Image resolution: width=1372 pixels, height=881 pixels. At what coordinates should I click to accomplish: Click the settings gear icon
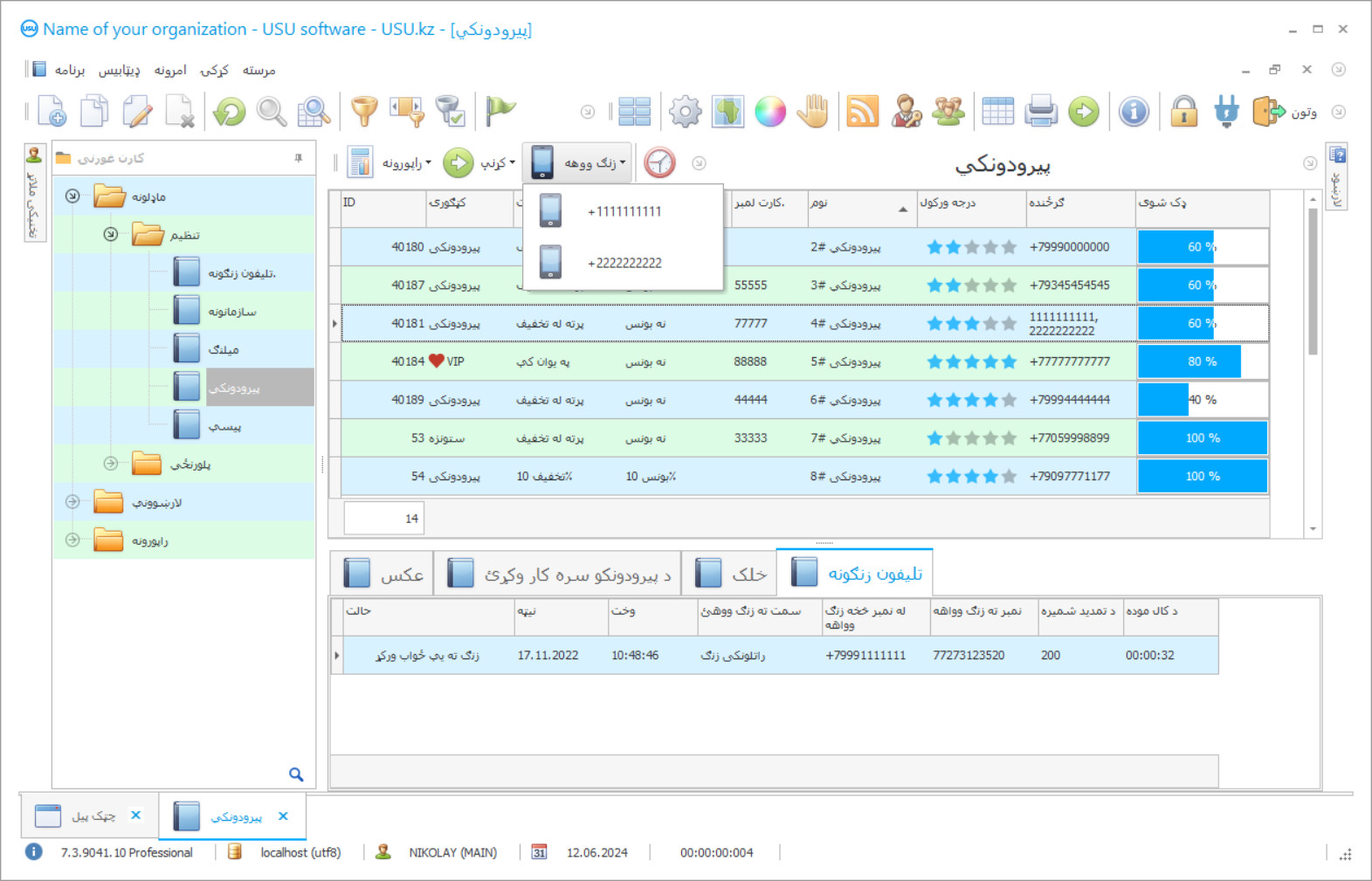pos(686,112)
